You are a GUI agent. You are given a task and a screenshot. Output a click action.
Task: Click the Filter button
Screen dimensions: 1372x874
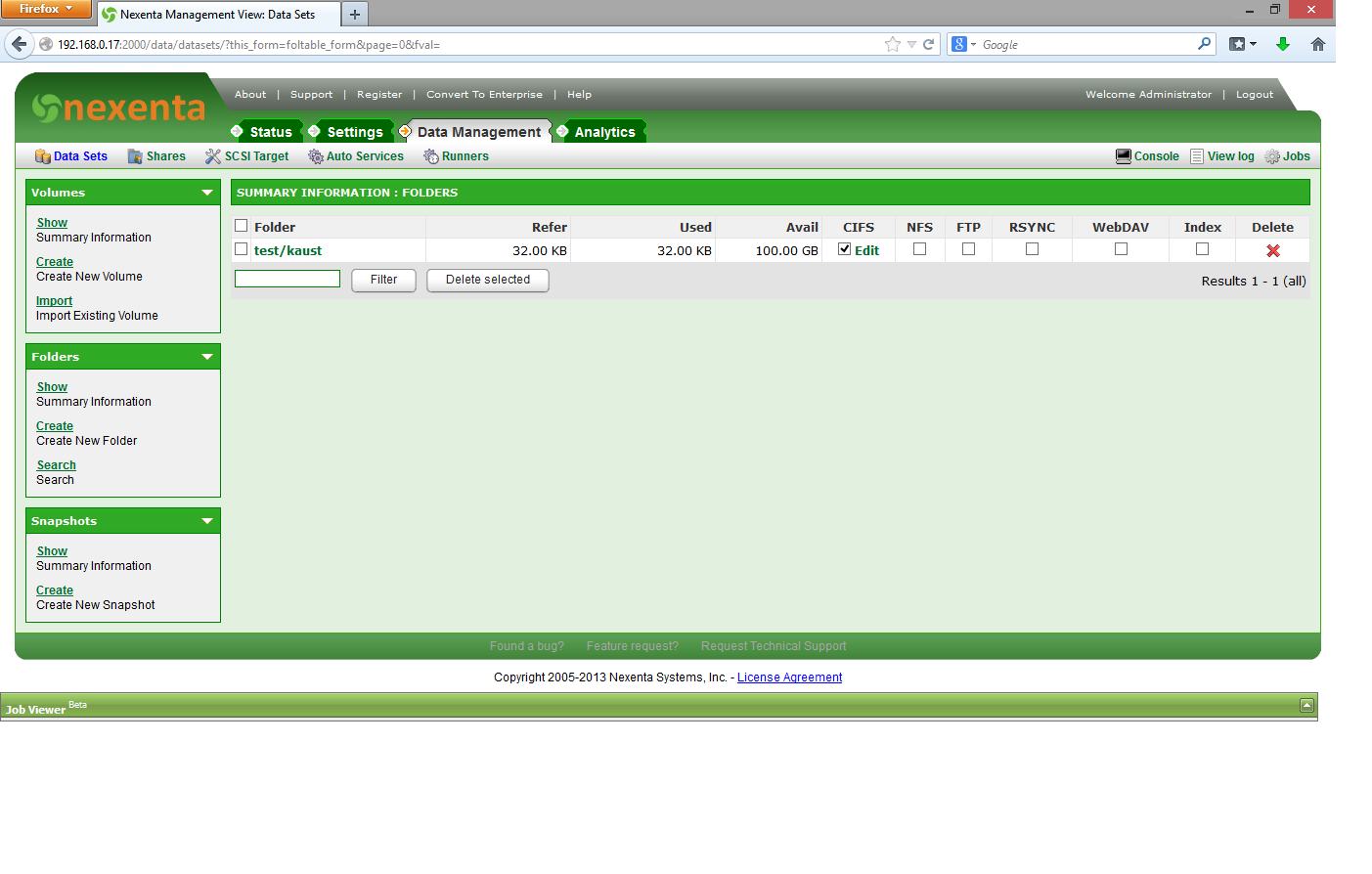[x=383, y=280]
